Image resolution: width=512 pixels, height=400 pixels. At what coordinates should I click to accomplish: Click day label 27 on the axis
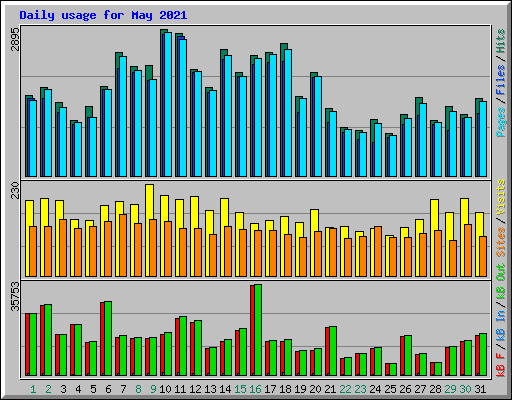(x=420, y=389)
